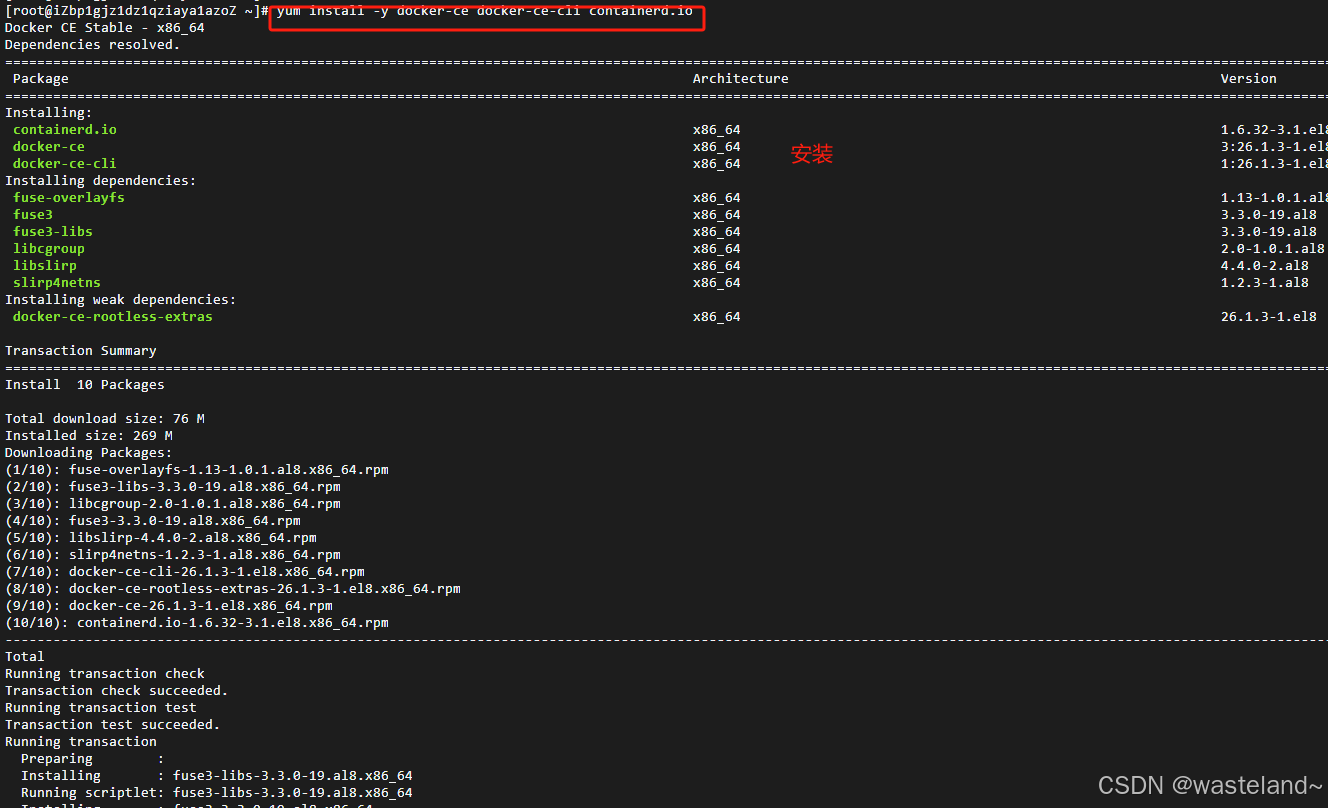Select download line (4/10) fuse3 rpm
1328x808 pixels.
coord(153,521)
